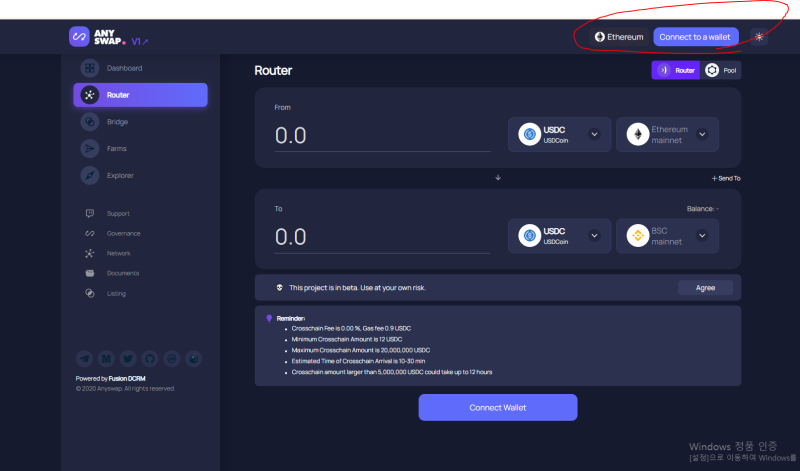Select the Ethereum network button in header
This screenshot has width=800, height=471.
click(x=619, y=37)
